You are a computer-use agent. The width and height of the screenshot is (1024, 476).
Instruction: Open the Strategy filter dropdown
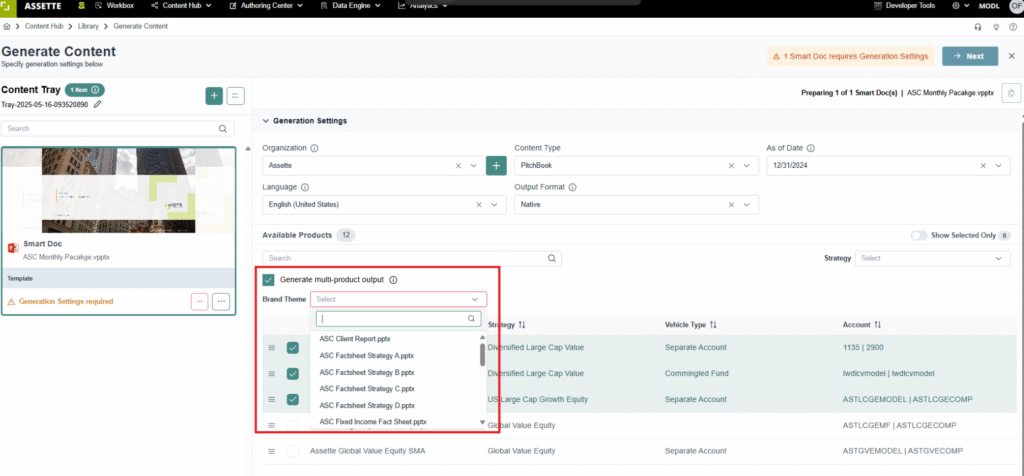[x=933, y=258]
